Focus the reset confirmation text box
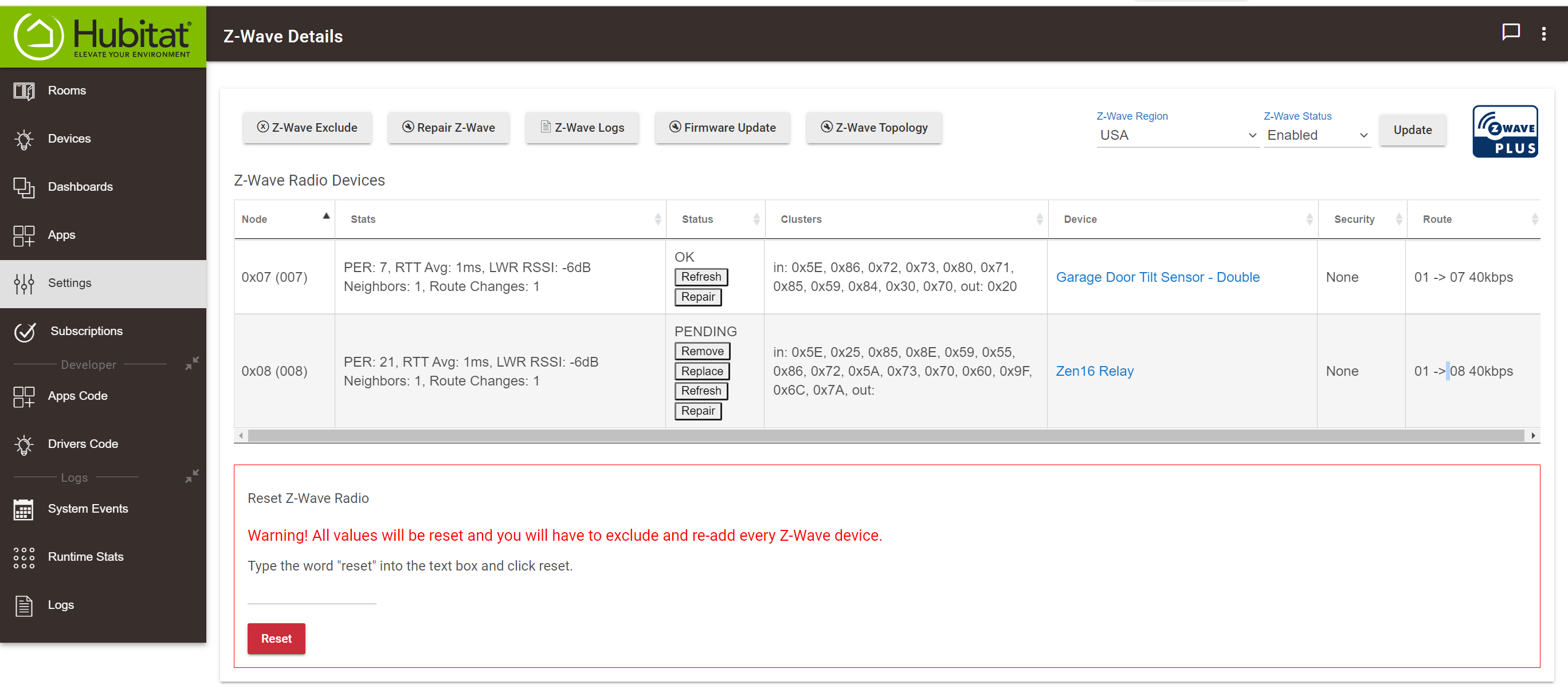This screenshot has height=700, width=1568. tap(312, 593)
